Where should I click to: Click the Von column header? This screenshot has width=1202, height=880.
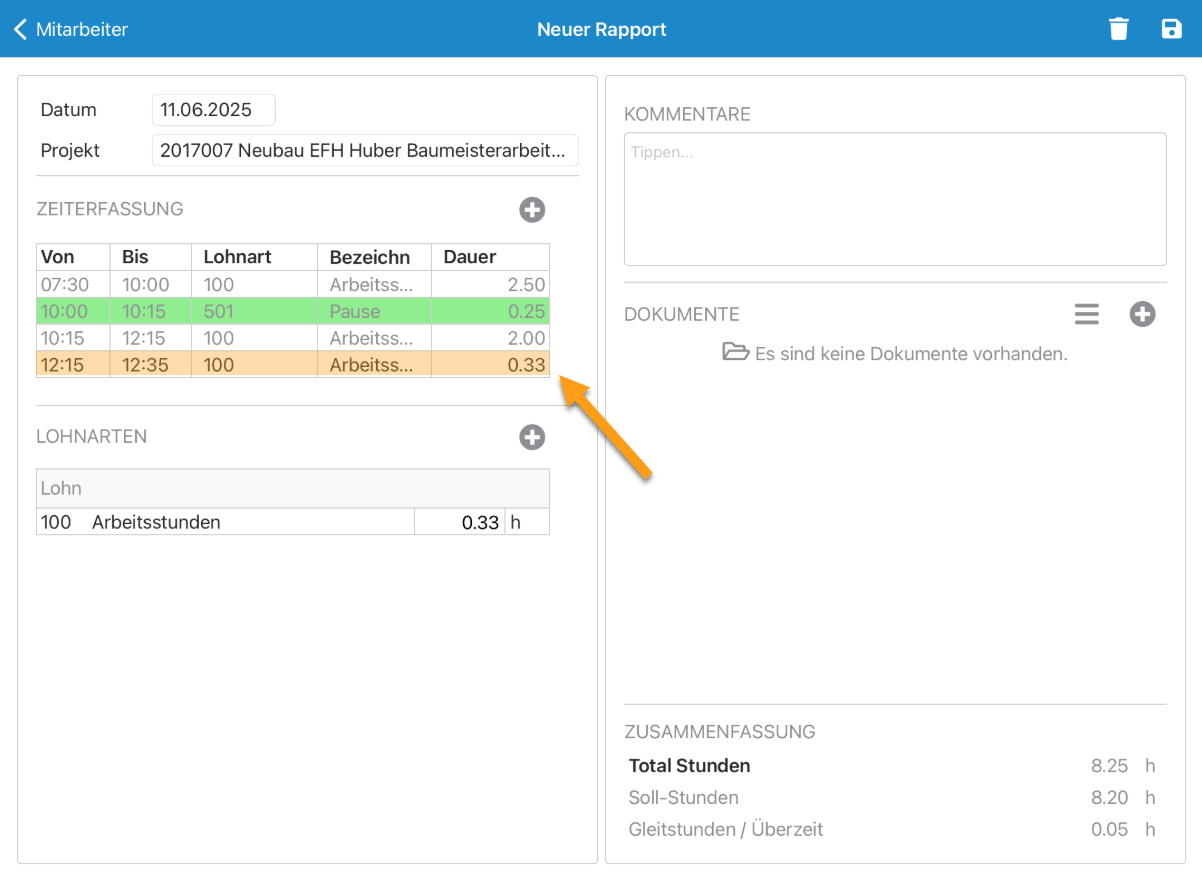tap(72, 257)
